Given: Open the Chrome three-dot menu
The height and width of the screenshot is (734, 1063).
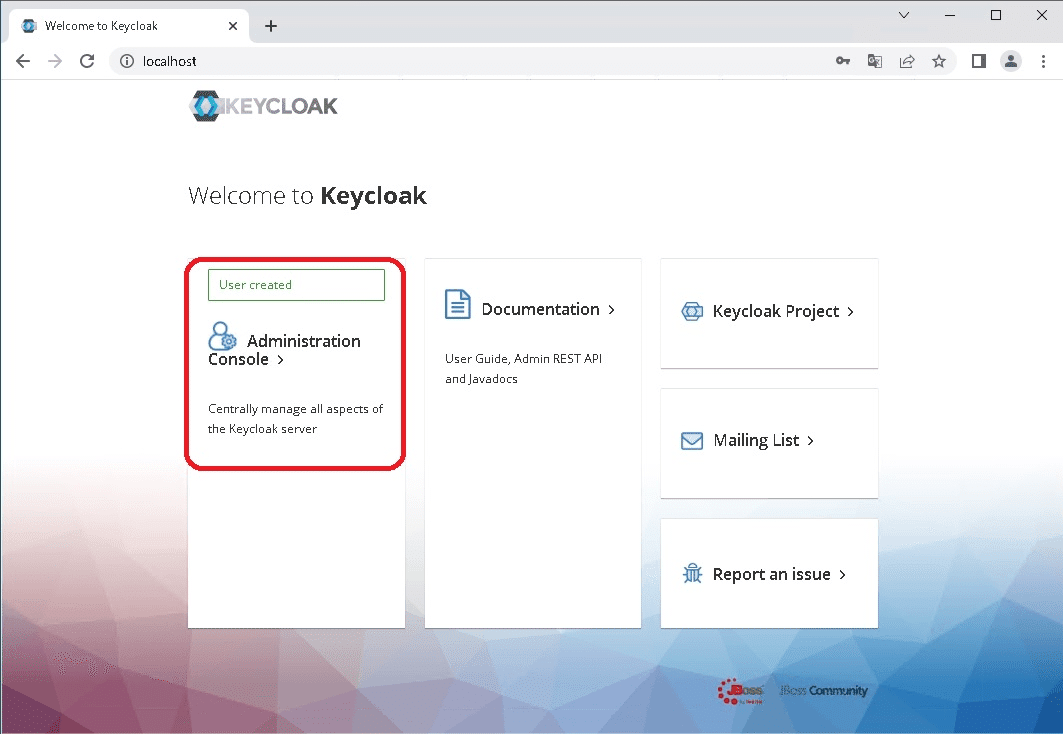Looking at the screenshot, I should click(x=1043, y=61).
